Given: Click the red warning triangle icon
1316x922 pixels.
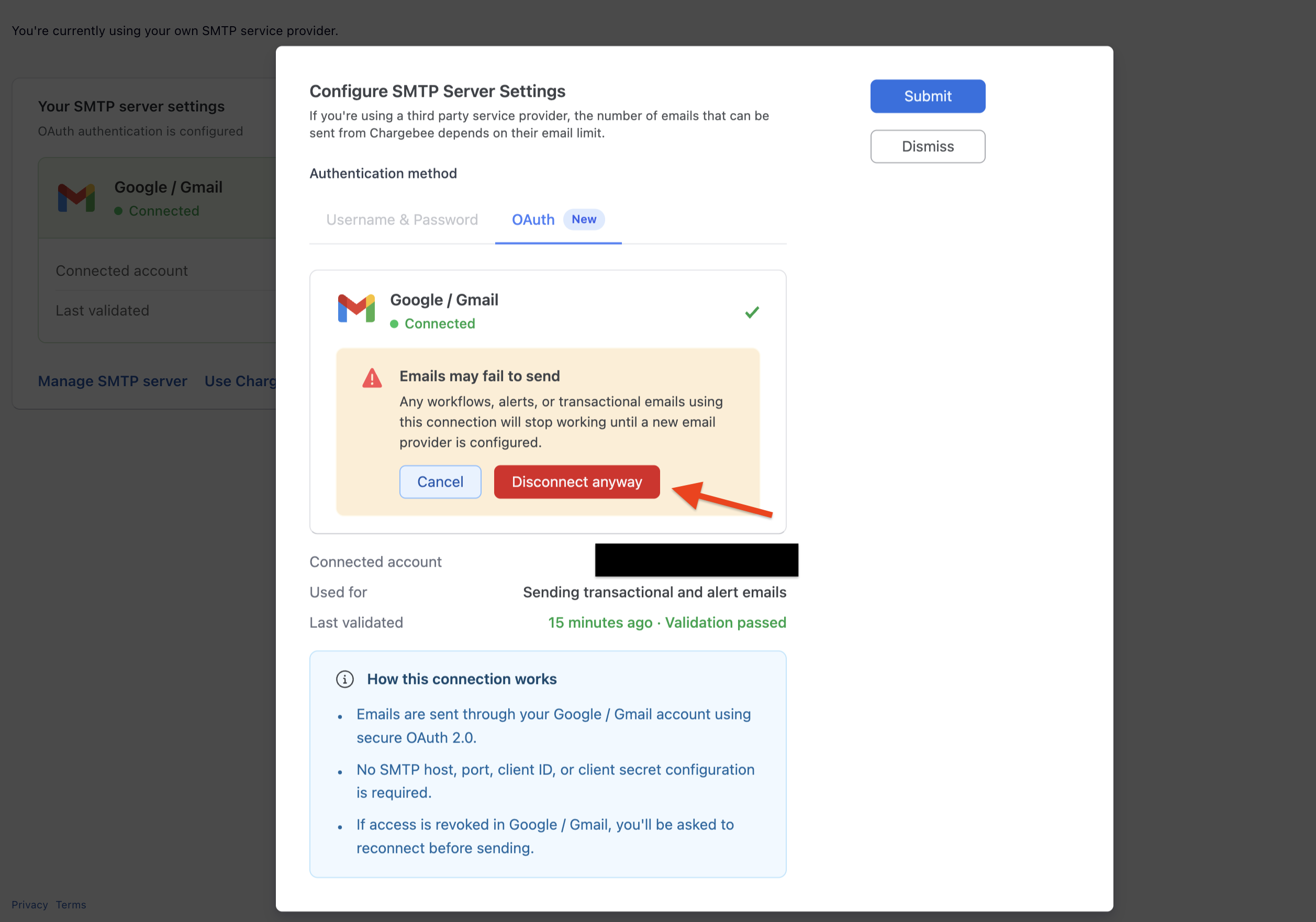Looking at the screenshot, I should pos(372,378).
